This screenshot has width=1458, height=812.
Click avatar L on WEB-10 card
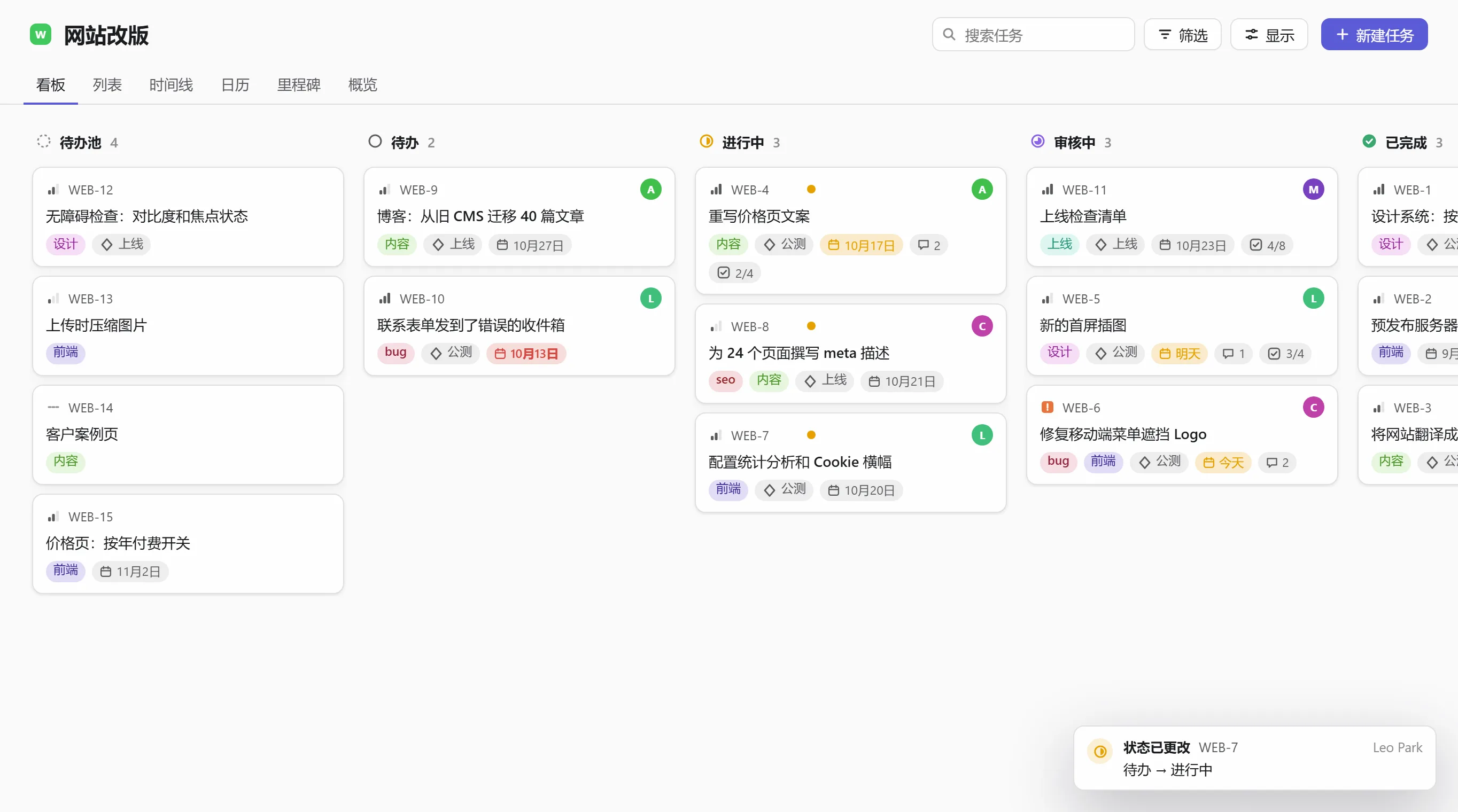coord(650,298)
